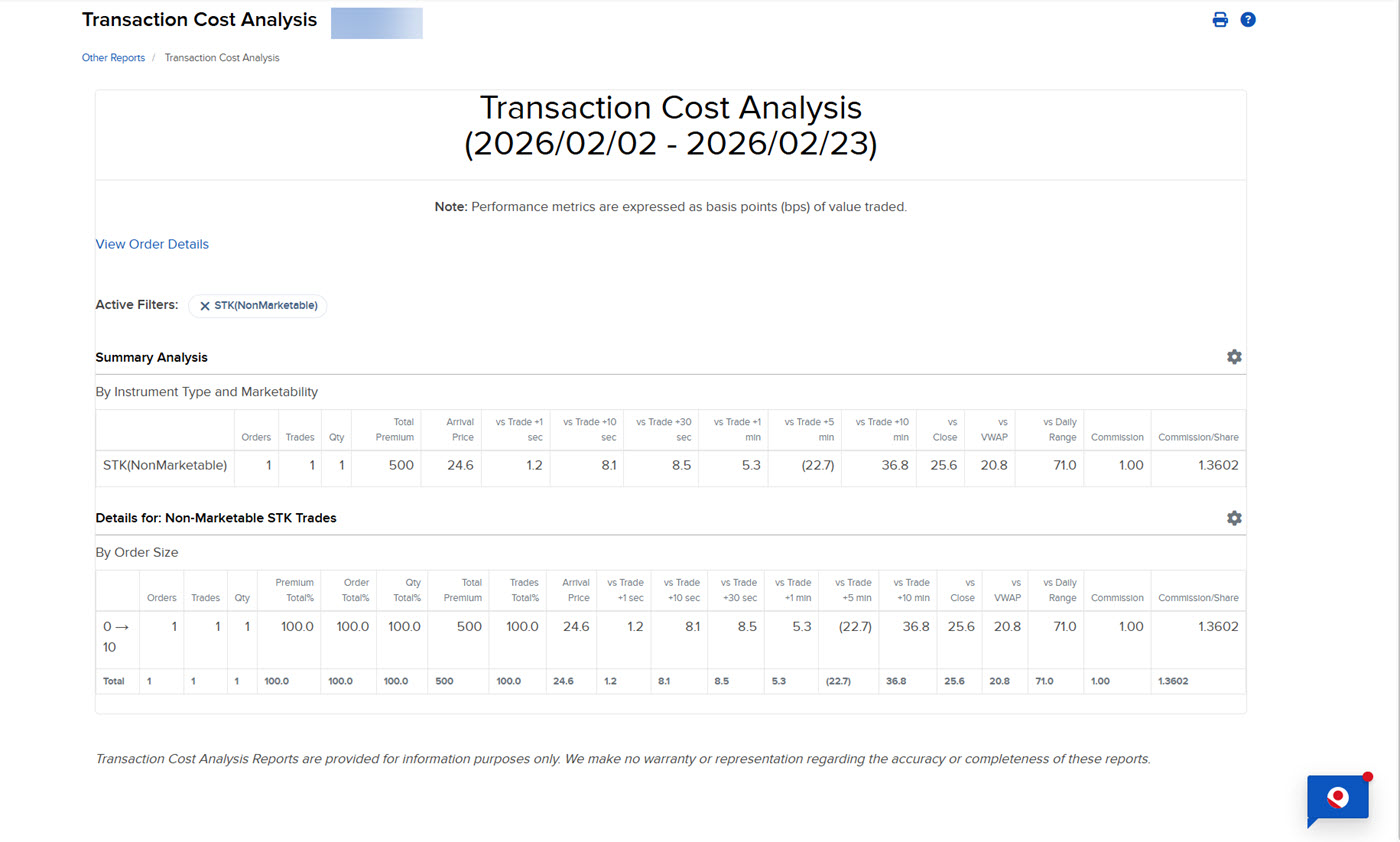This screenshot has width=1400, height=842.
Task: Toggle the Details for Non-Marketable STK Trades header
Action: point(216,518)
